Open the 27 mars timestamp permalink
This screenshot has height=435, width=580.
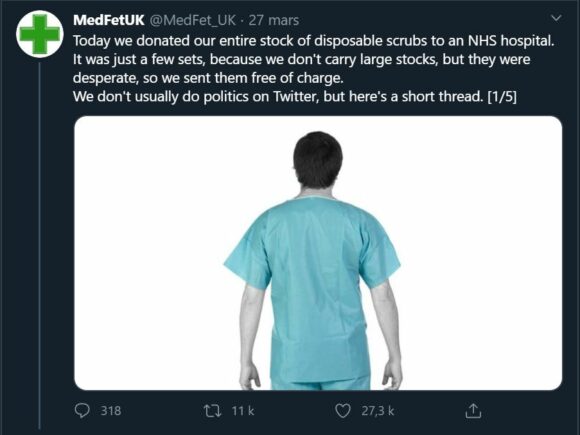[x=274, y=20]
